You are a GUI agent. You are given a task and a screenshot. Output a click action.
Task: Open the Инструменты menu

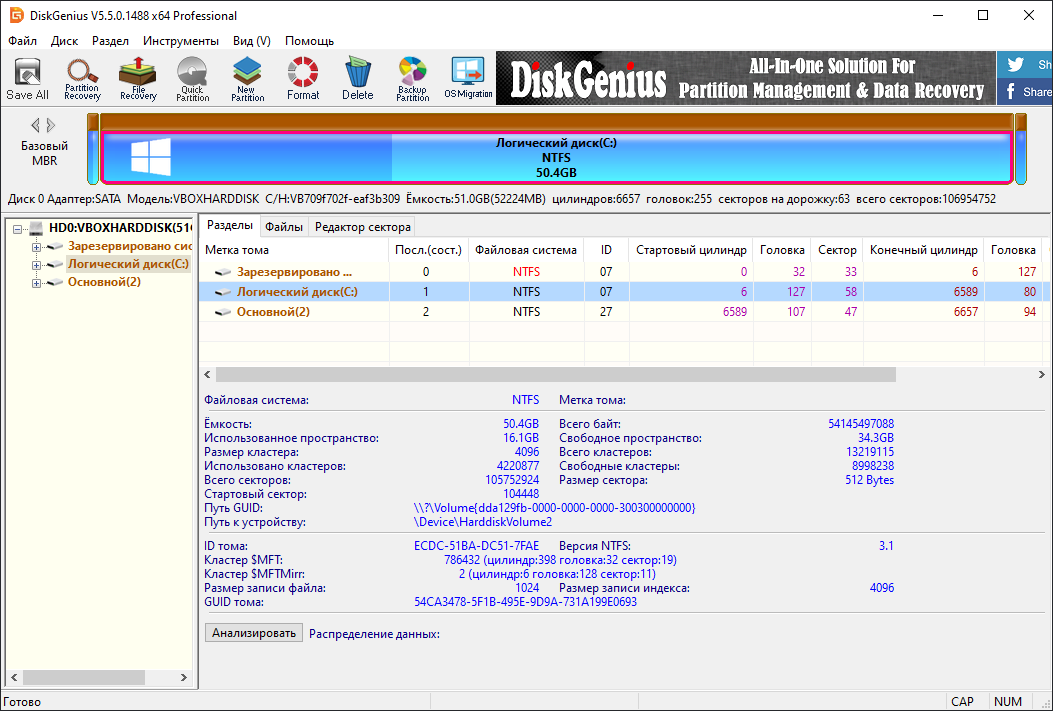click(x=180, y=41)
